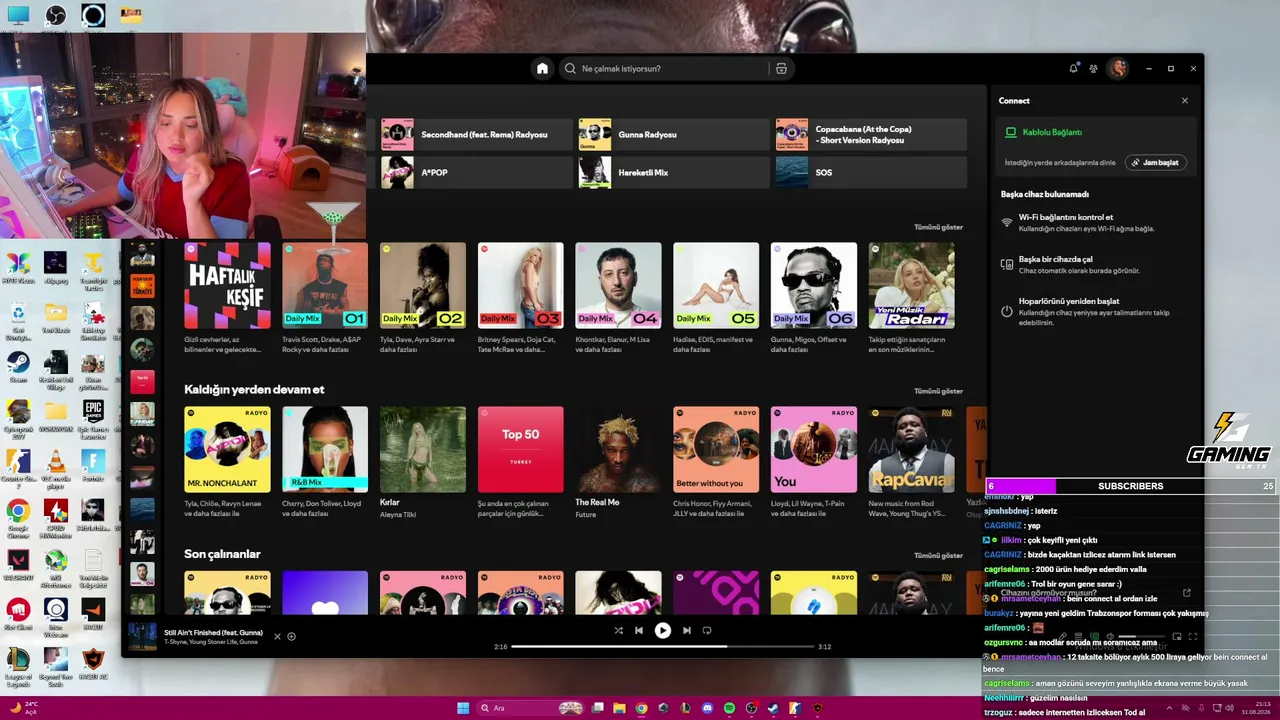Add current song to Liked Songs
Image resolution: width=1280 pixels, height=720 pixels.
[291, 636]
